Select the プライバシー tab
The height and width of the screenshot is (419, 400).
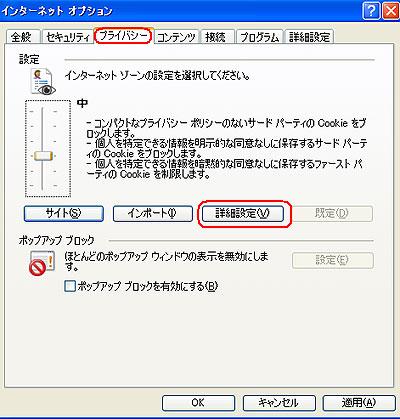(123, 36)
